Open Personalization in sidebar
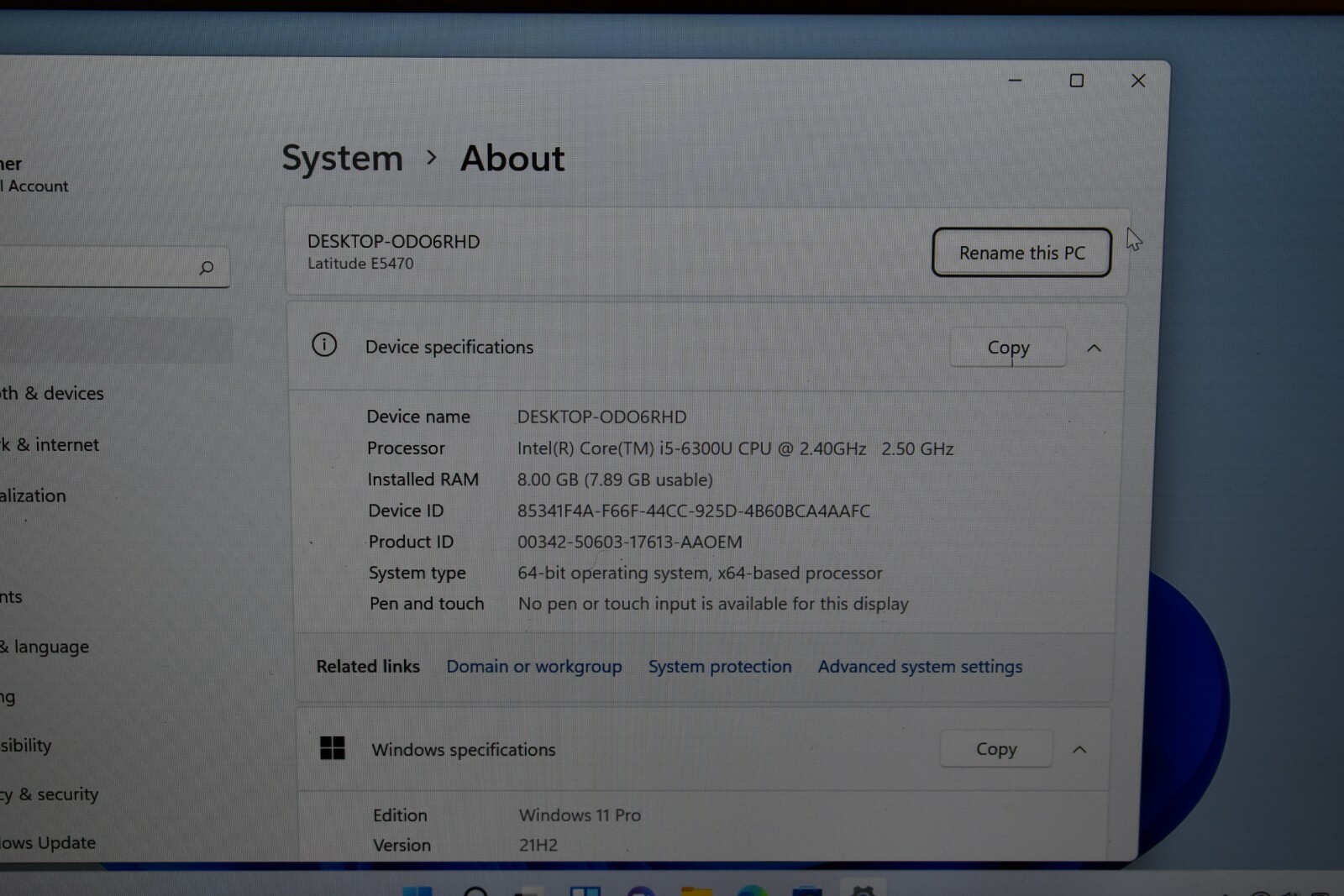The height and width of the screenshot is (896, 1344). pyautogui.click(x=34, y=495)
